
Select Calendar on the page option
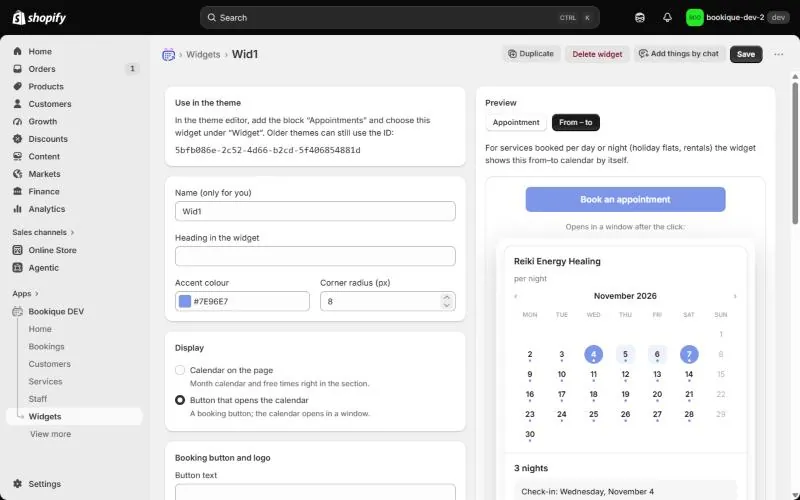point(180,370)
